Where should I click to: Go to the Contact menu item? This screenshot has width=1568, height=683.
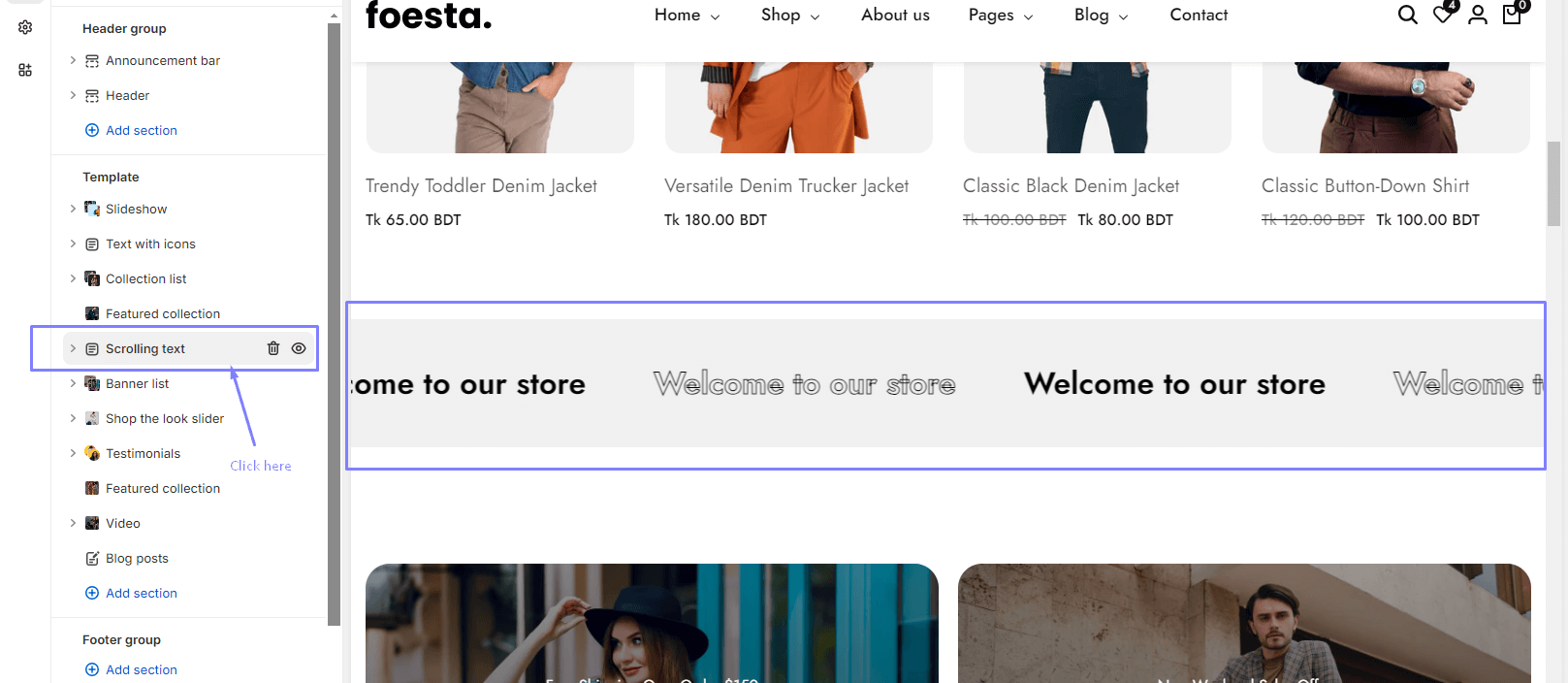pyautogui.click(x=1199, y=15)
